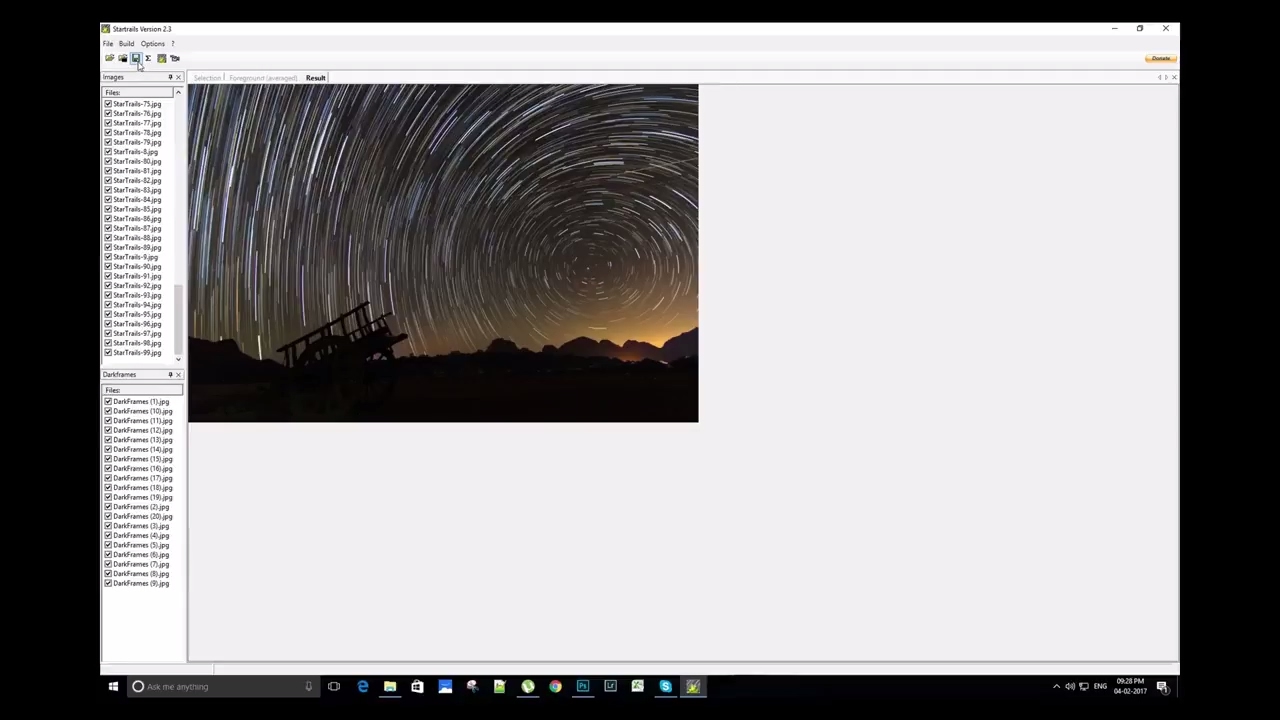Click the star trails result image

coord(443,254)
